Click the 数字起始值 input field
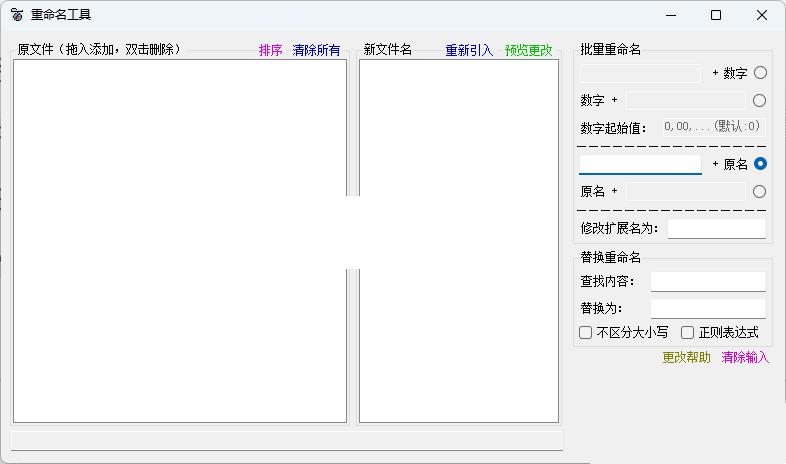 (x=711, y=127)
